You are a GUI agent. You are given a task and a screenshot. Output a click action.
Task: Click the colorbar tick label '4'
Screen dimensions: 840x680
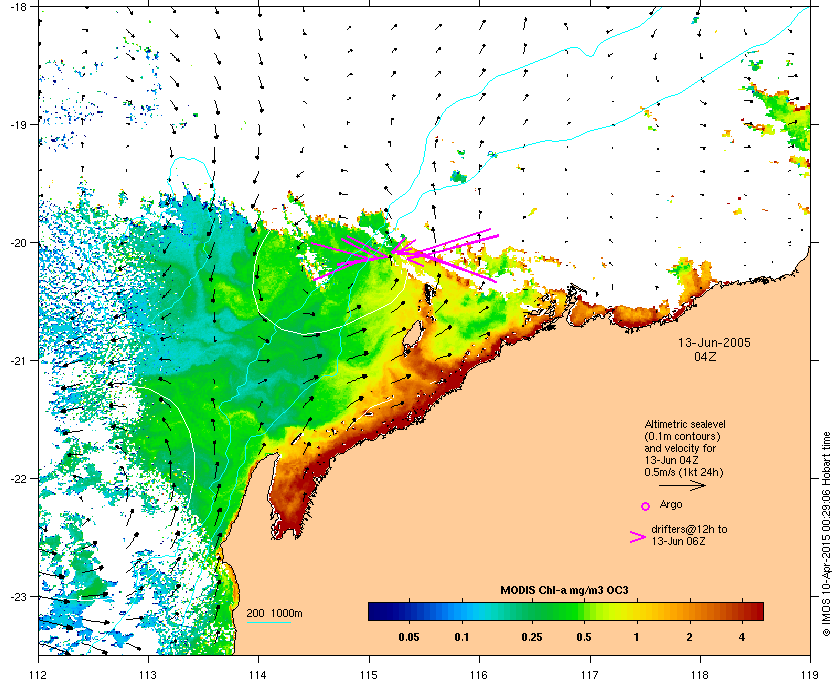click(742, 637)
